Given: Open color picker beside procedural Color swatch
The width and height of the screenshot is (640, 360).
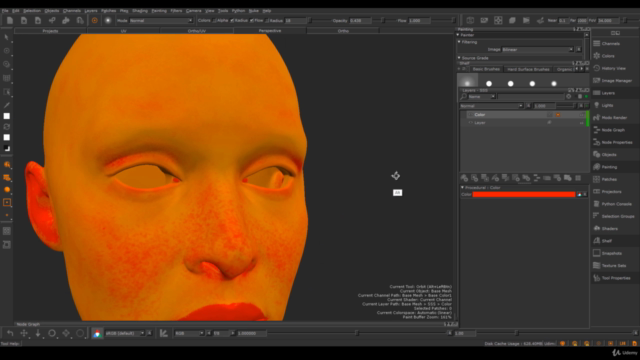Looking at the screenshot, I should click(579, 194).
